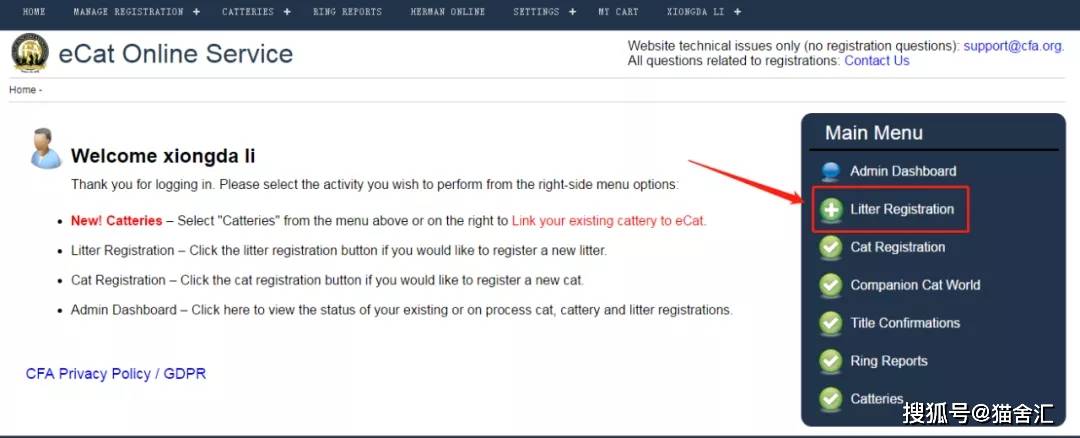The image size is (1080, 438).
Task: Expand the Xiongda Li account menu
Action: [x=737, y=12]
